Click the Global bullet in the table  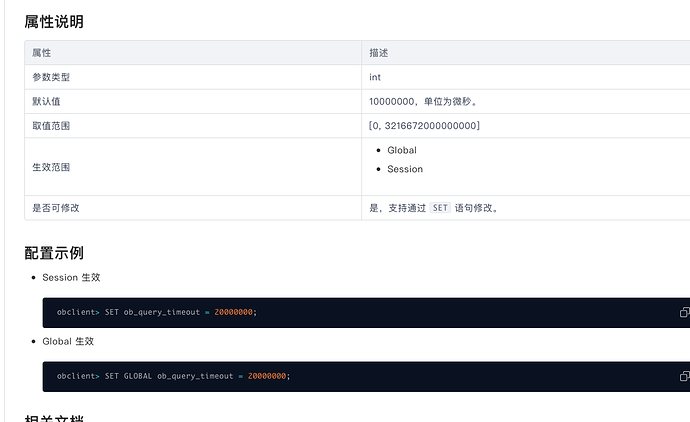point(402,150)
